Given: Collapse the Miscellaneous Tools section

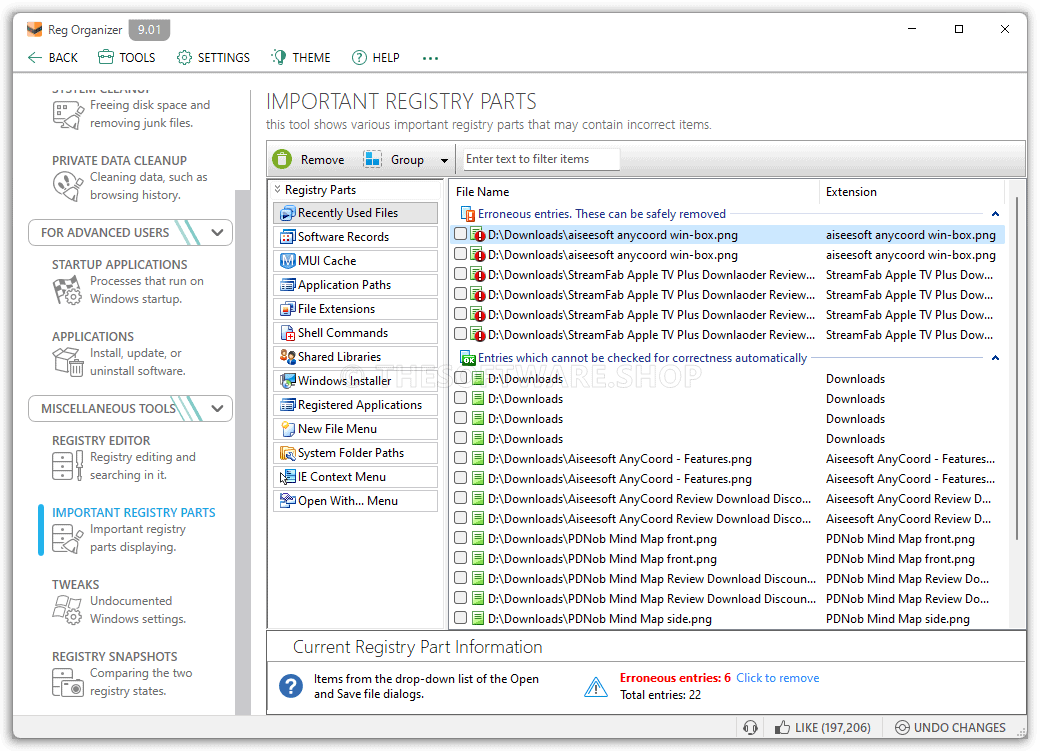Looking at the screenshot, I should (x=217, y=408).
